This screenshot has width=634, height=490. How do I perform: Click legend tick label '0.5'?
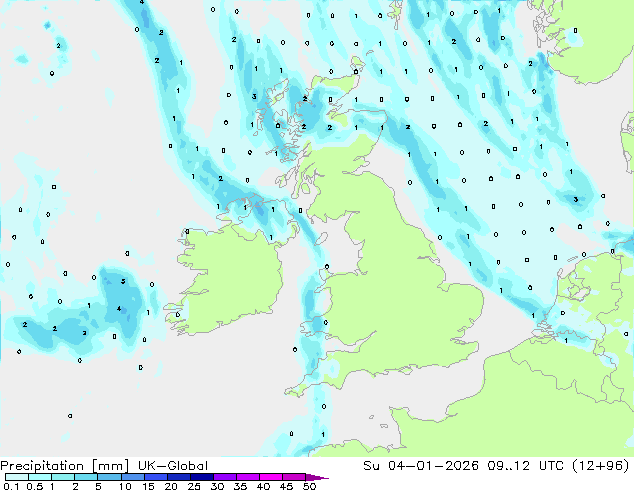pyautogui.click(x=35, y=486)
